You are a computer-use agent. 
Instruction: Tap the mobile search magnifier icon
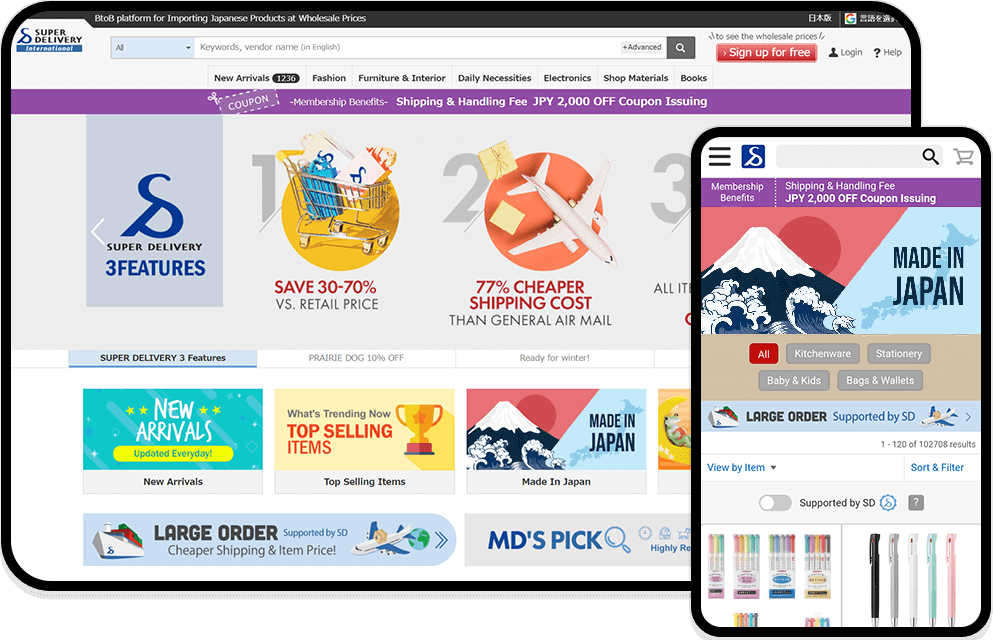pos(930,156)
